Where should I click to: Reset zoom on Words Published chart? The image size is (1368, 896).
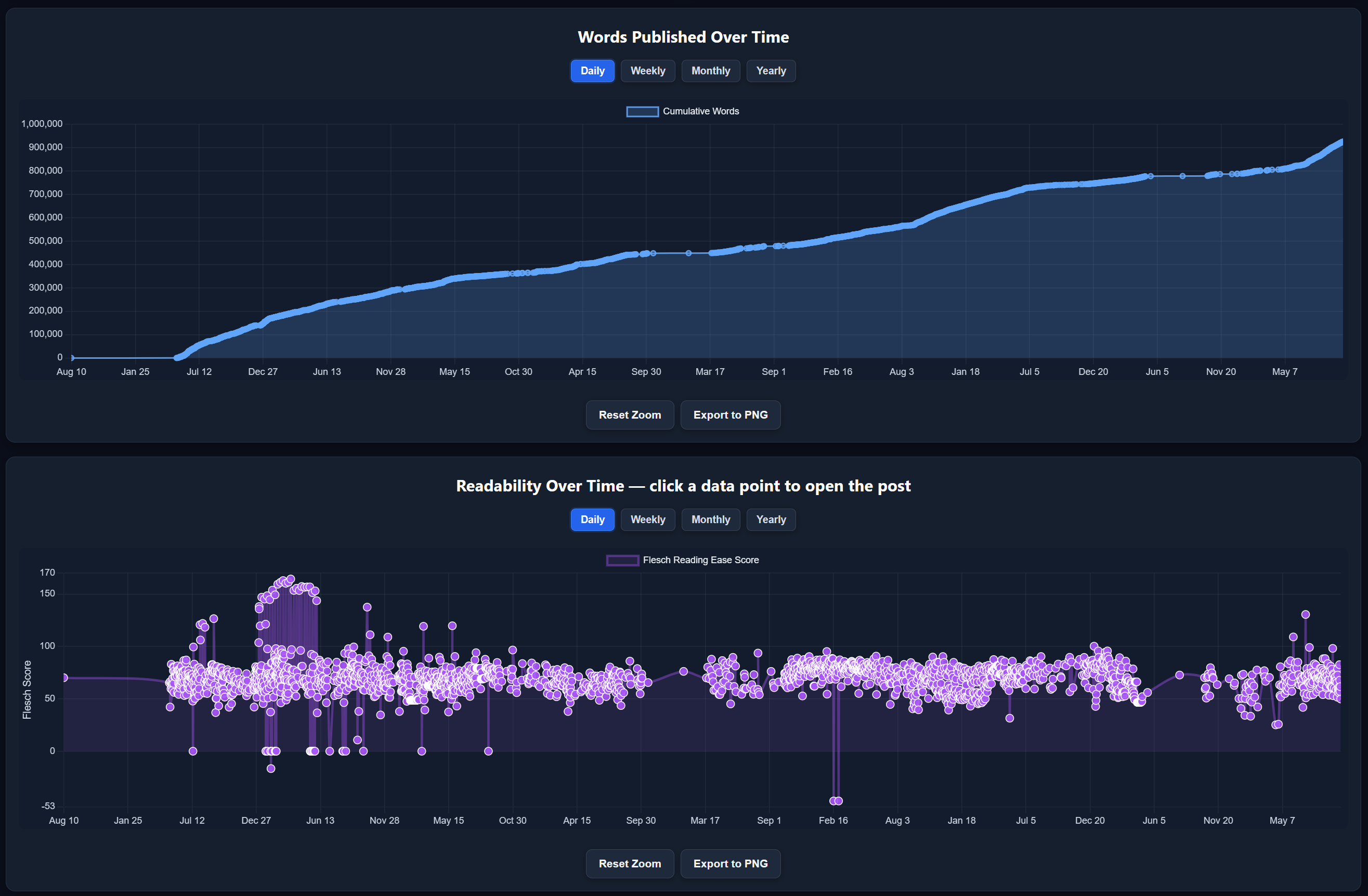[629, 415]
